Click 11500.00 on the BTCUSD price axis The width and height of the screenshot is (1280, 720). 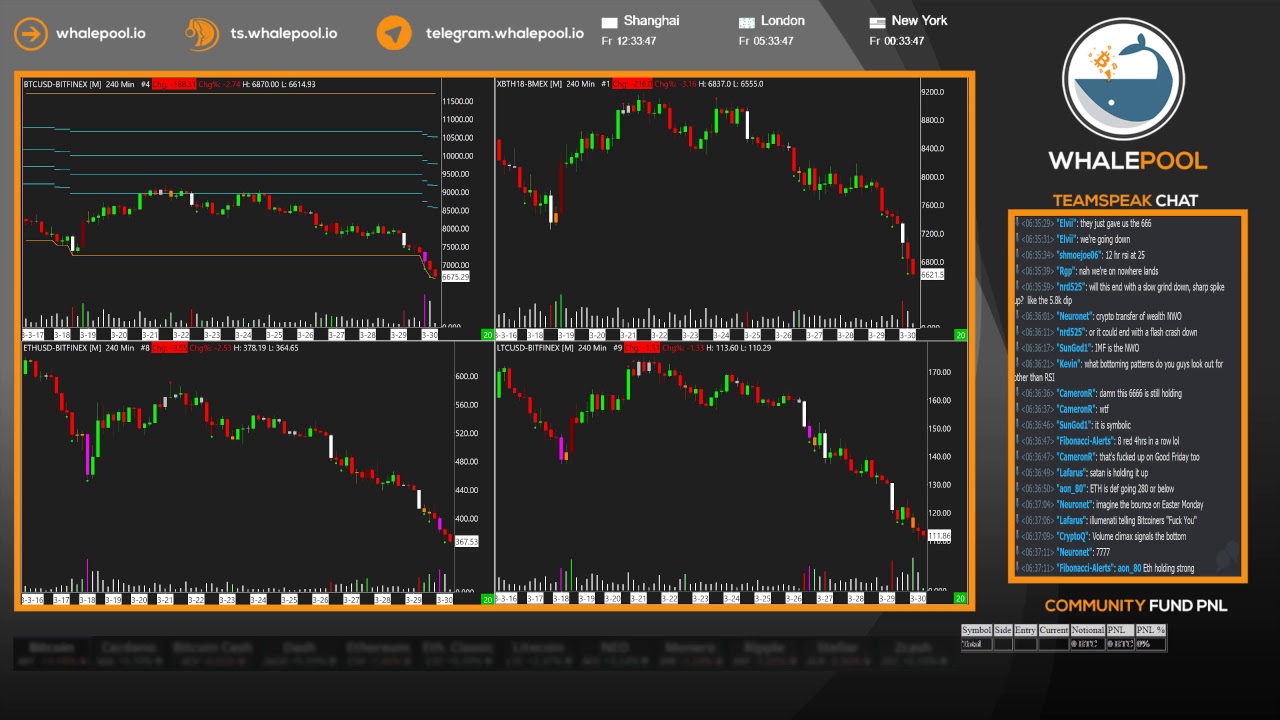coord(457,102)
